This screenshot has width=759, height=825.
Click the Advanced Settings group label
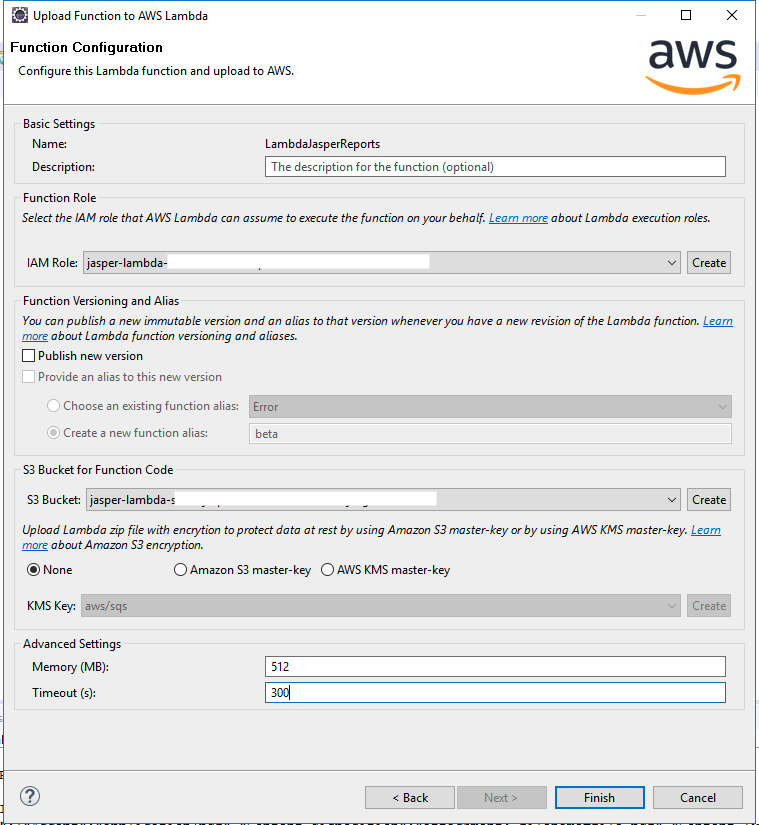pos(72,644)
